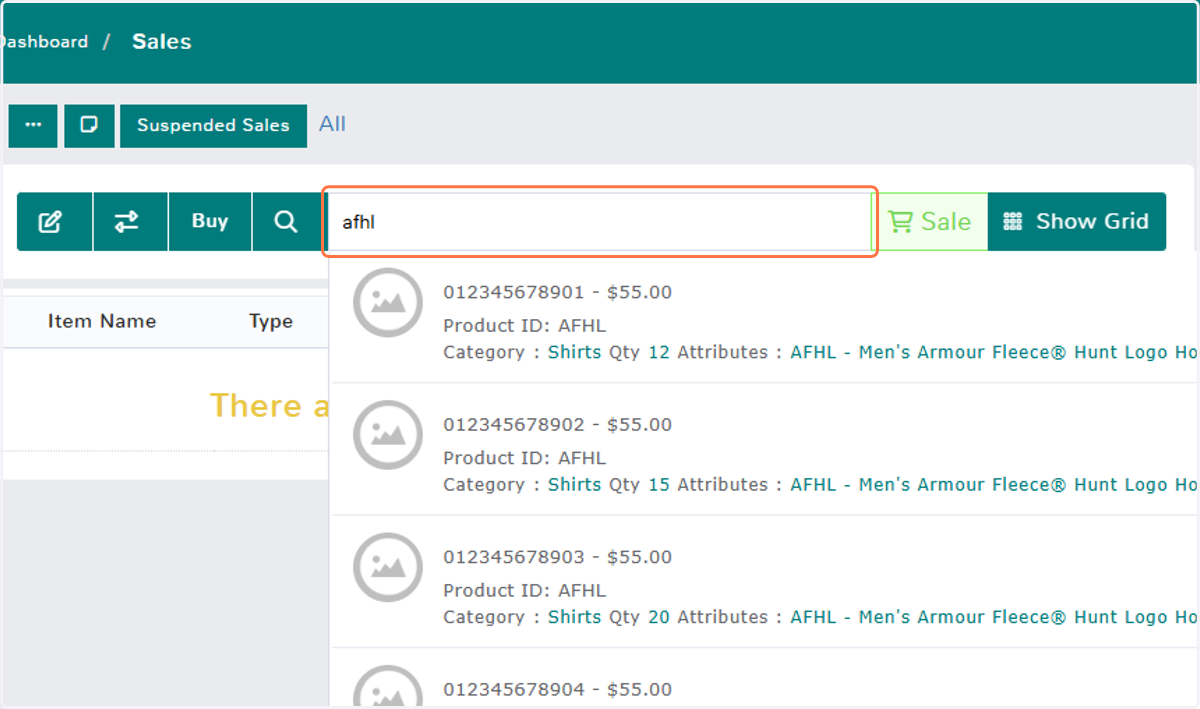Screen dimensions: 1200x709
Task: Open Suspended Sales
Action: click(213, 126)
